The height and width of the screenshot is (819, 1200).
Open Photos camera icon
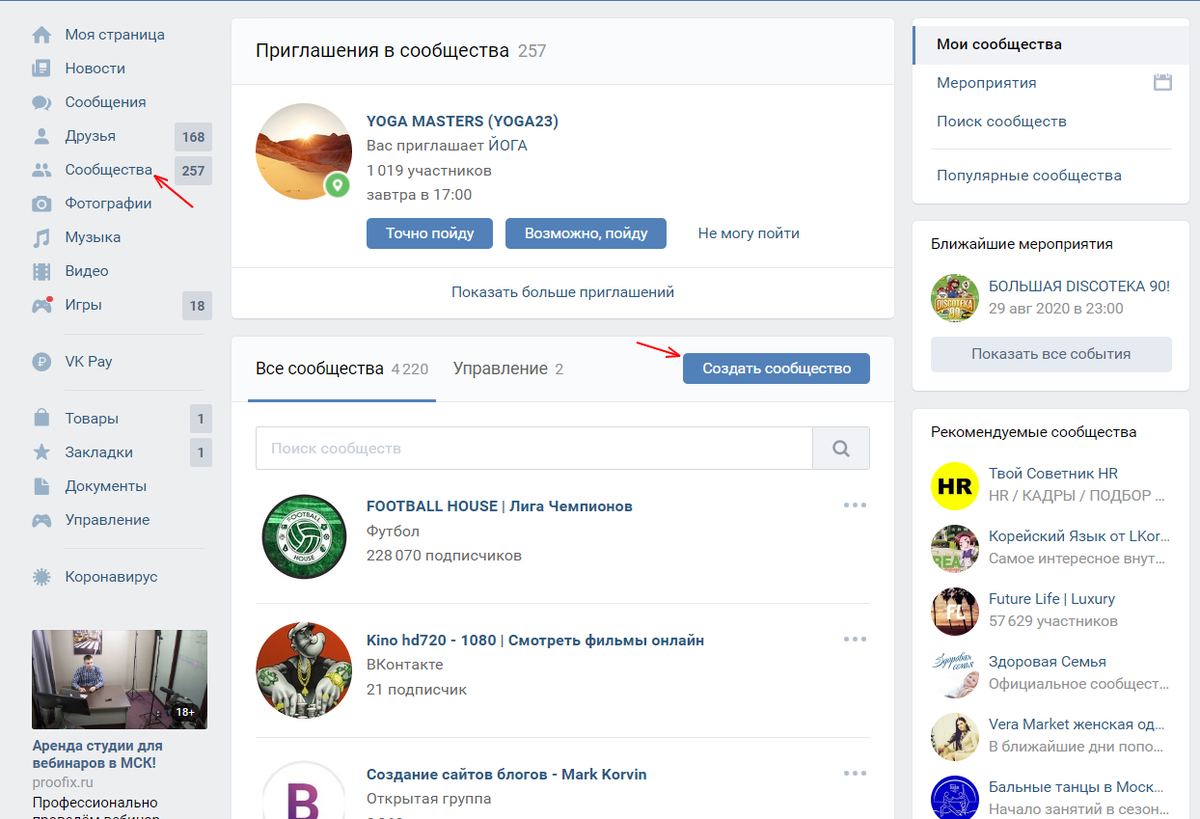coord(41,204)
